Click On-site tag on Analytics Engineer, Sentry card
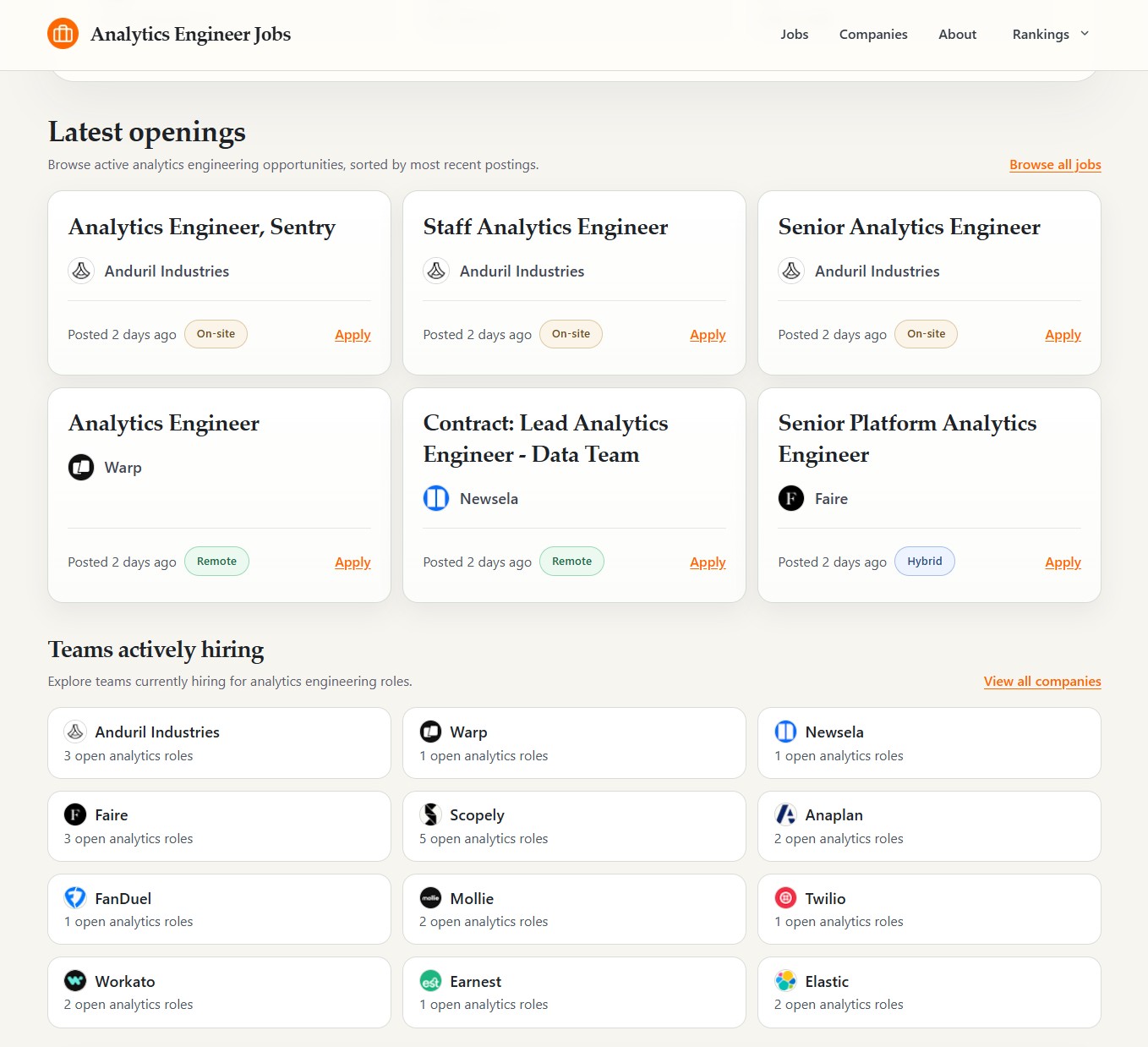The width and height of the screenshot is (1148, 1047). 216,334
